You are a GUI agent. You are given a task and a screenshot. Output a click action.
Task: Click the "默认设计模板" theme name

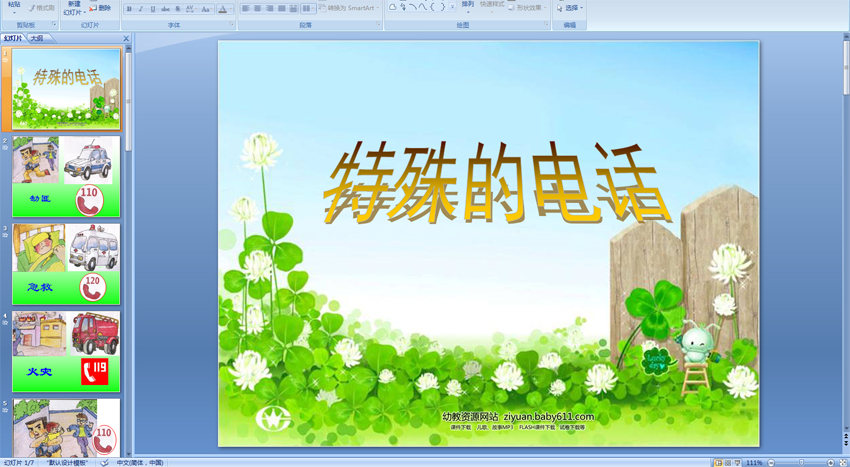[x=67, y=463]
